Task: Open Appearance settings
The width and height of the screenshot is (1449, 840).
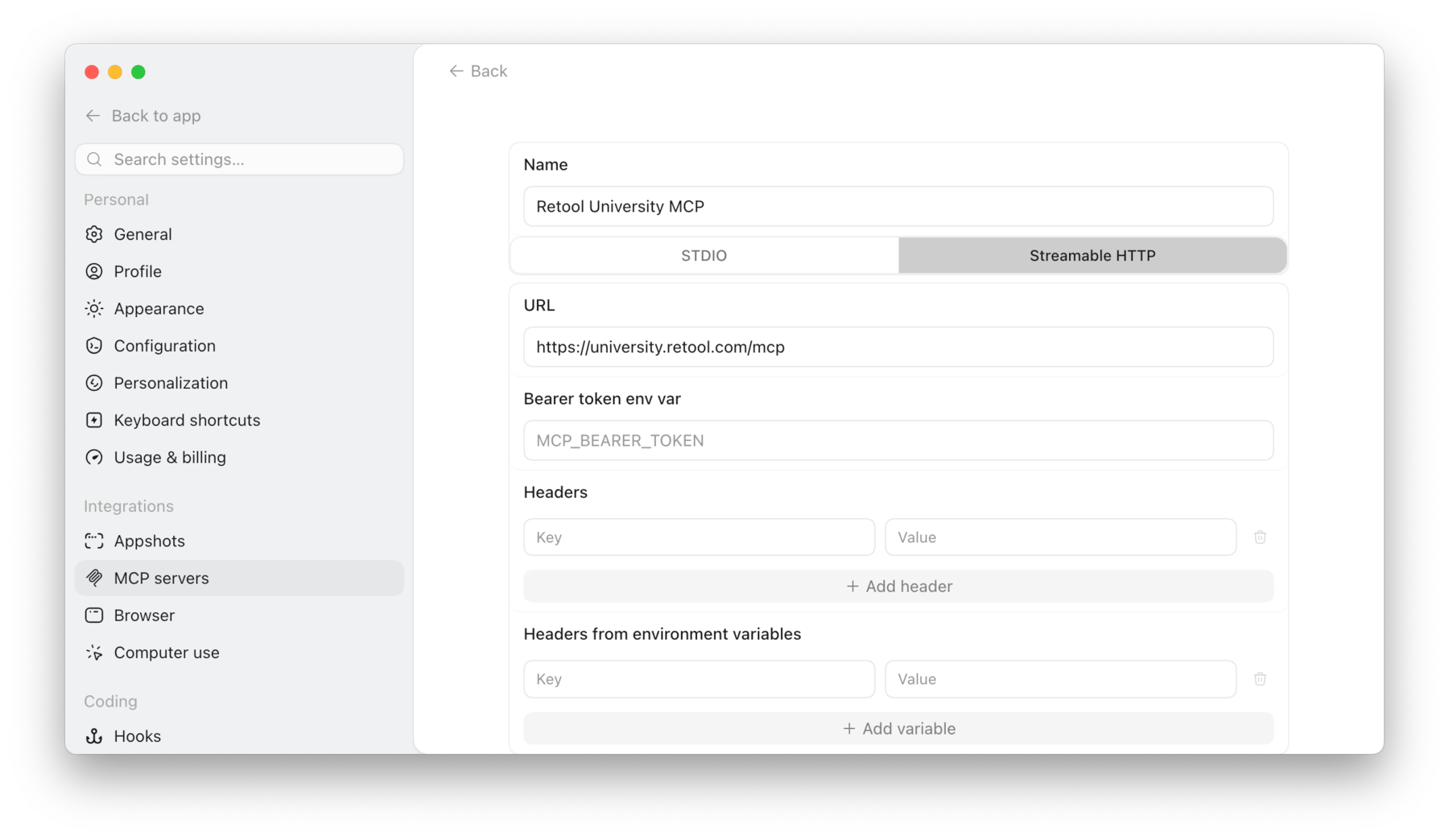Action: click(x=239, y=308)
